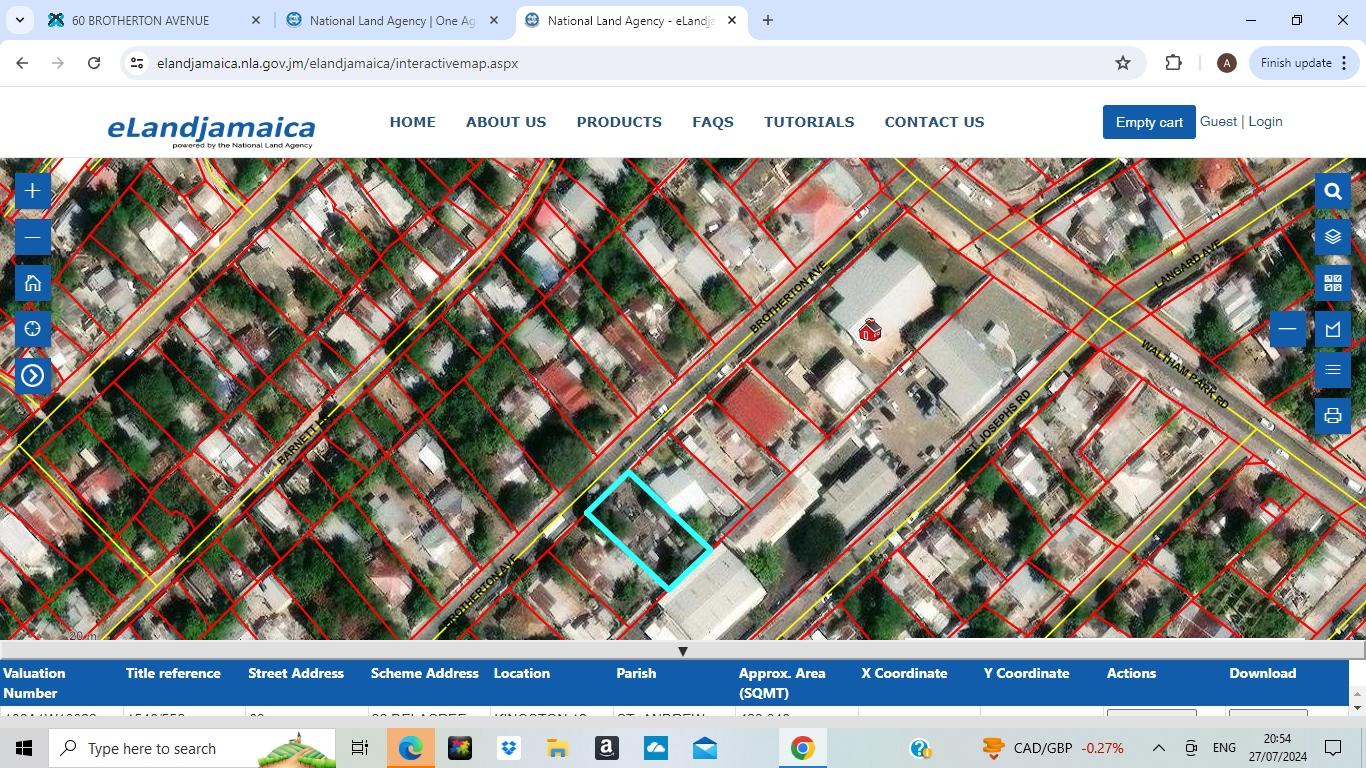Open TUTORIALS page
The width and height of the screenshot is (1366, 768).
click(809, 122)
